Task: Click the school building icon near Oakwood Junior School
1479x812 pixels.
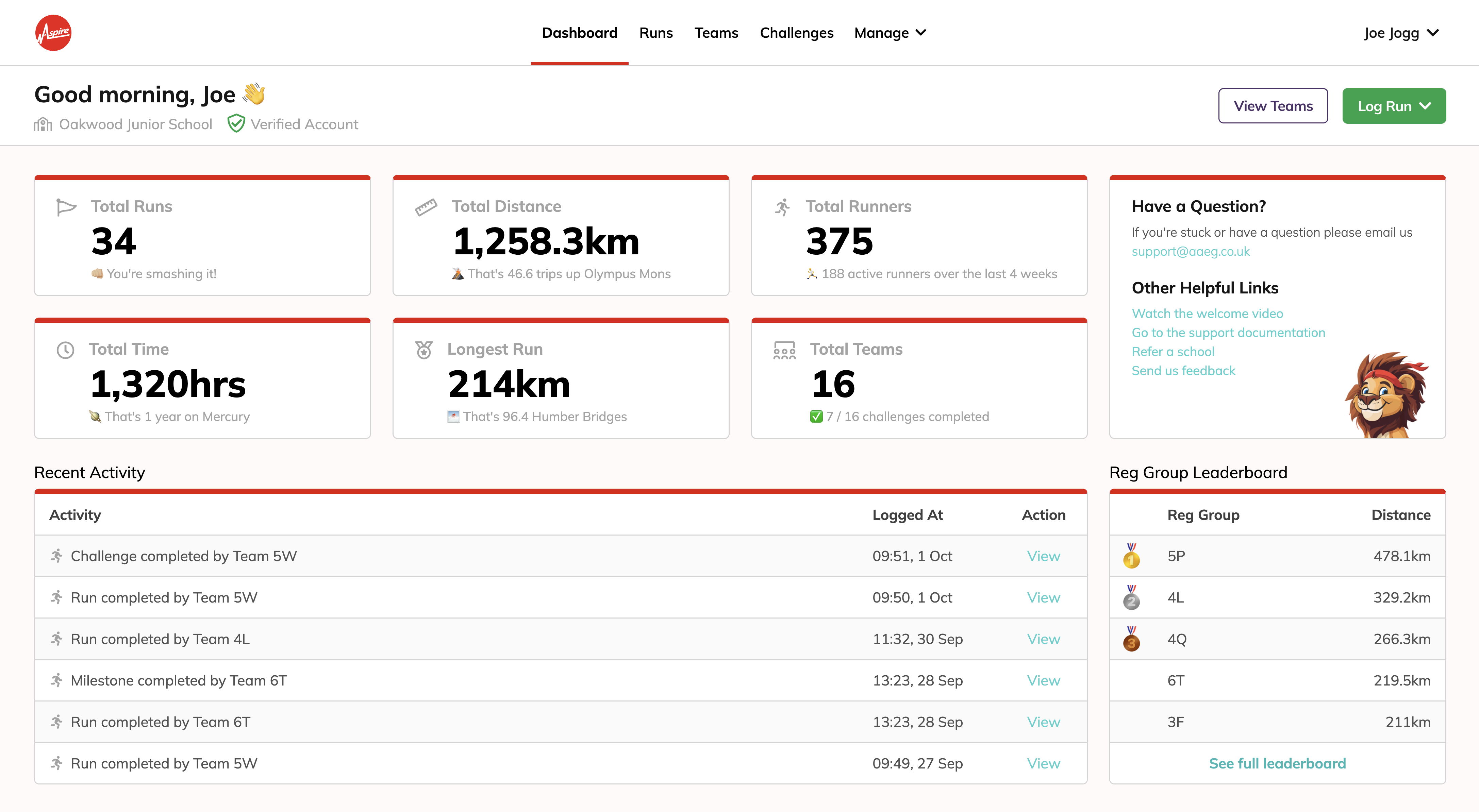Action: tap(43, 124)
